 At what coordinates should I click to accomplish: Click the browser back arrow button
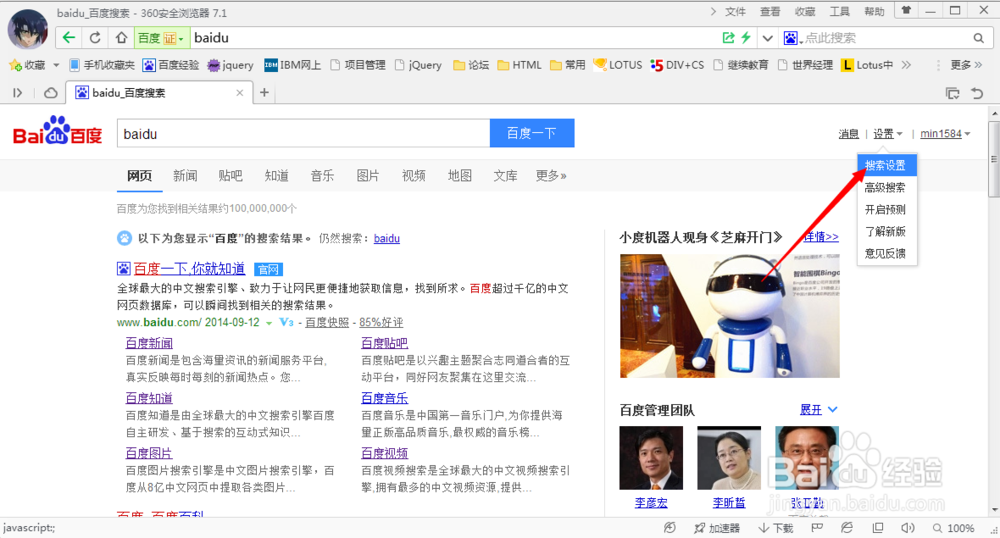point(69,38)
